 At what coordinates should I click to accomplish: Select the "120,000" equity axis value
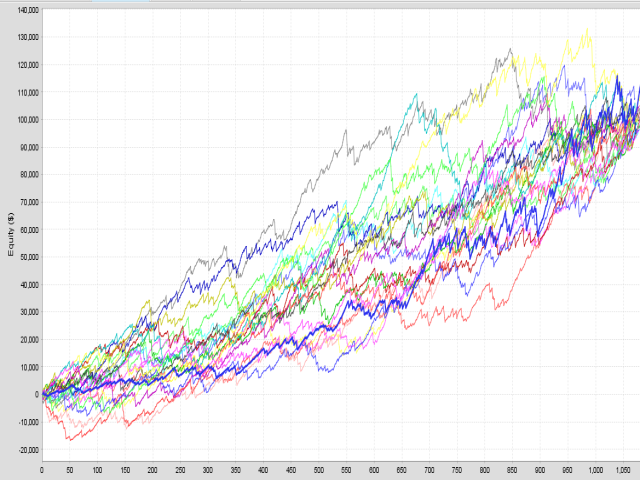coord(28,65)
